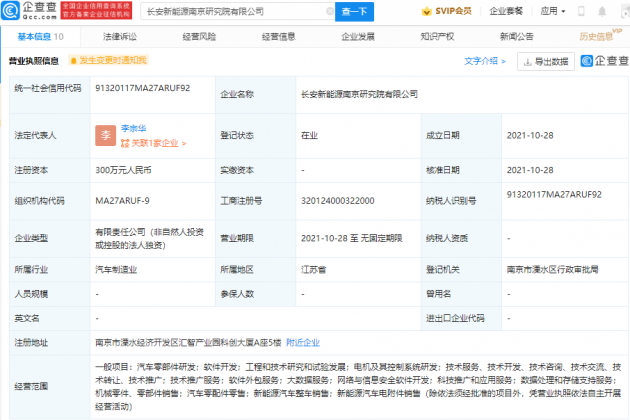This screenshot has height=420, width=630.
Task: Click the 李 legal representative avatar
Action: coord(106,134)
